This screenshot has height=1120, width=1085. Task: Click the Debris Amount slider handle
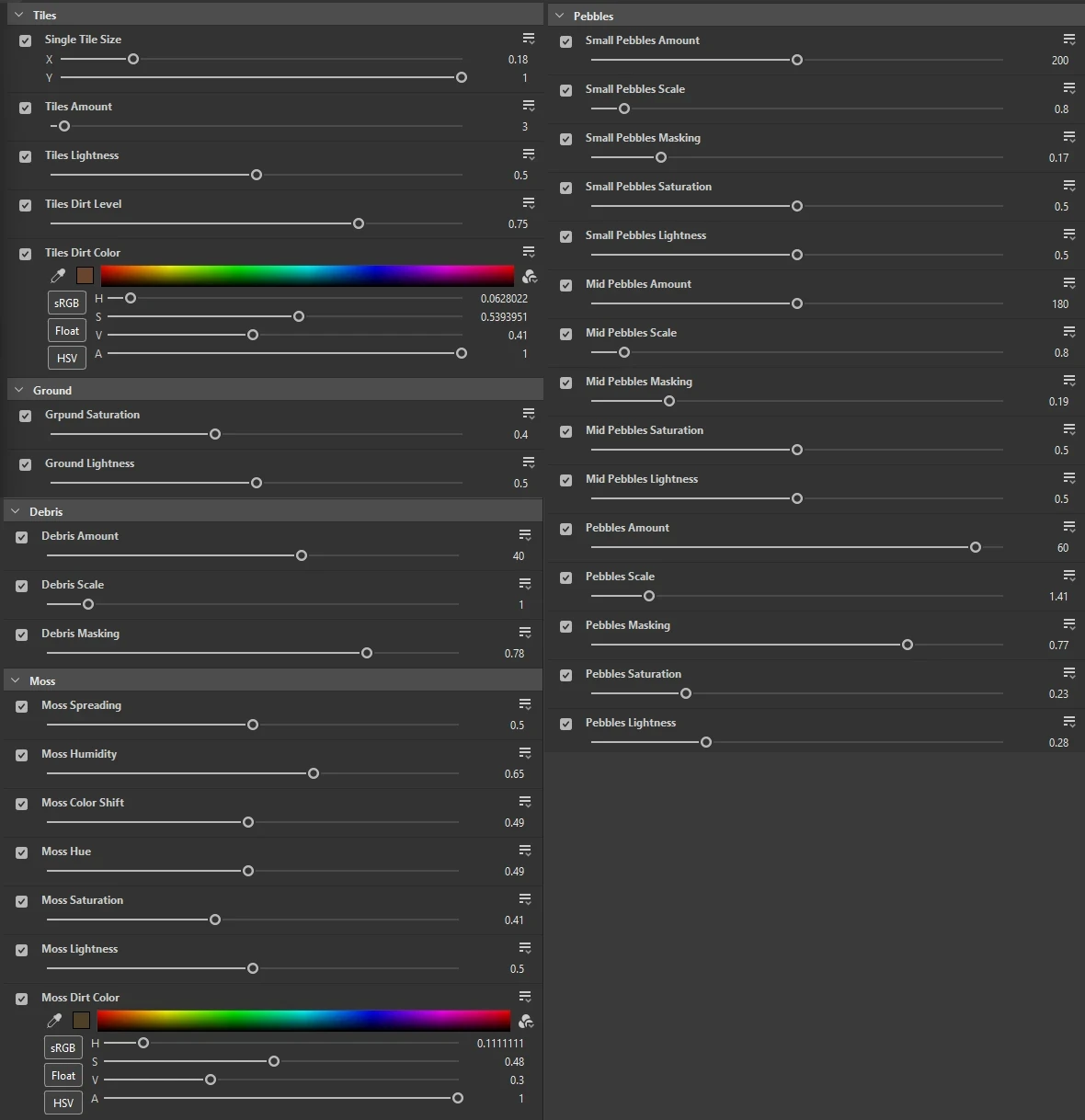tap(302, 555)
